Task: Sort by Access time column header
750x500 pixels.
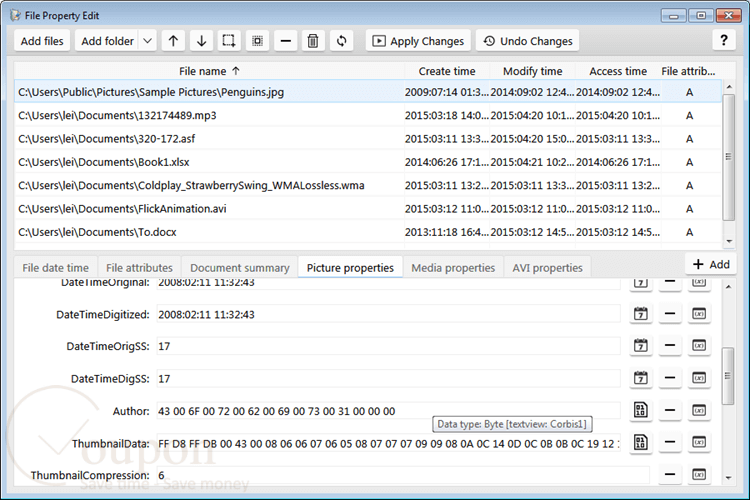Action: tap(618, 71)
